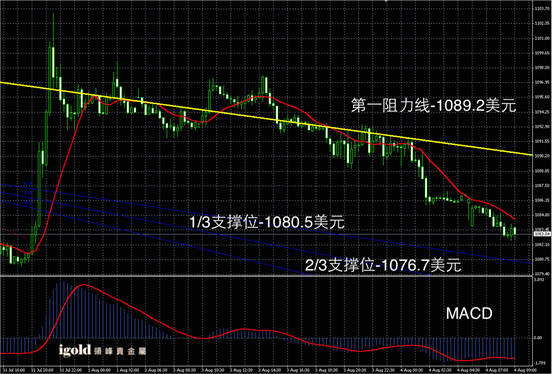Viewport: 552px width, 374px height.
Task: Click the red MACD signal line peak
Action: [82, 285]
